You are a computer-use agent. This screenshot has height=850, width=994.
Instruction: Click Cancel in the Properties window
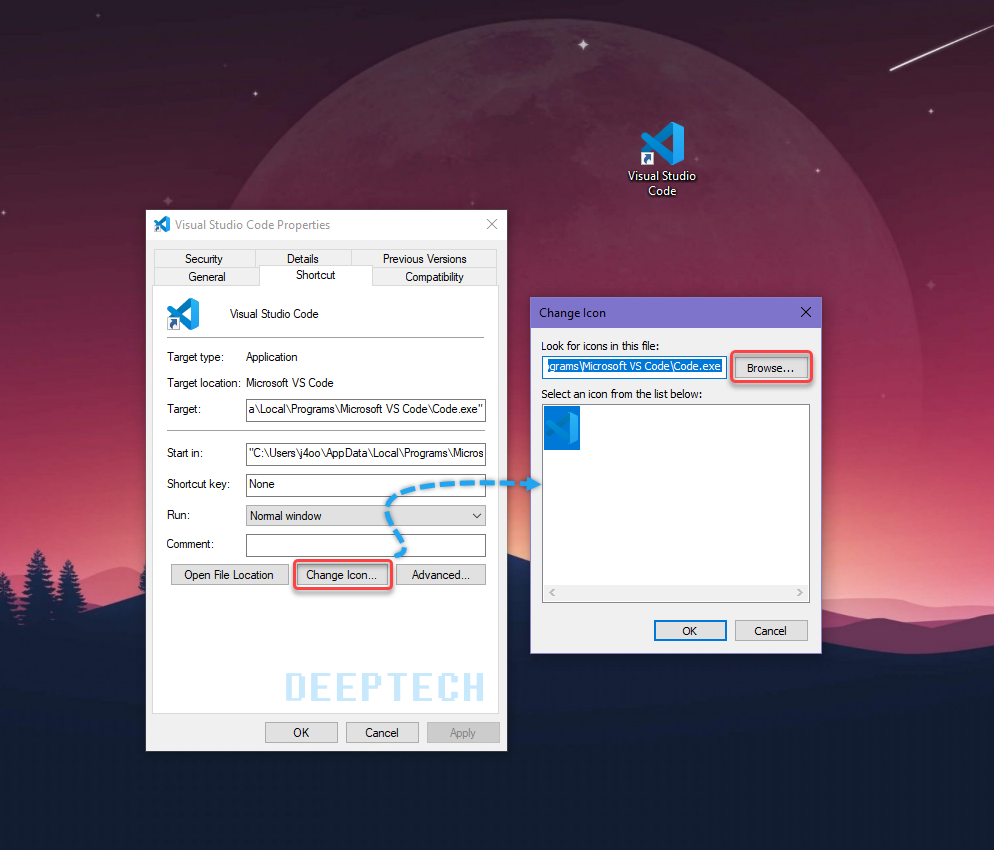click(382, 733)
